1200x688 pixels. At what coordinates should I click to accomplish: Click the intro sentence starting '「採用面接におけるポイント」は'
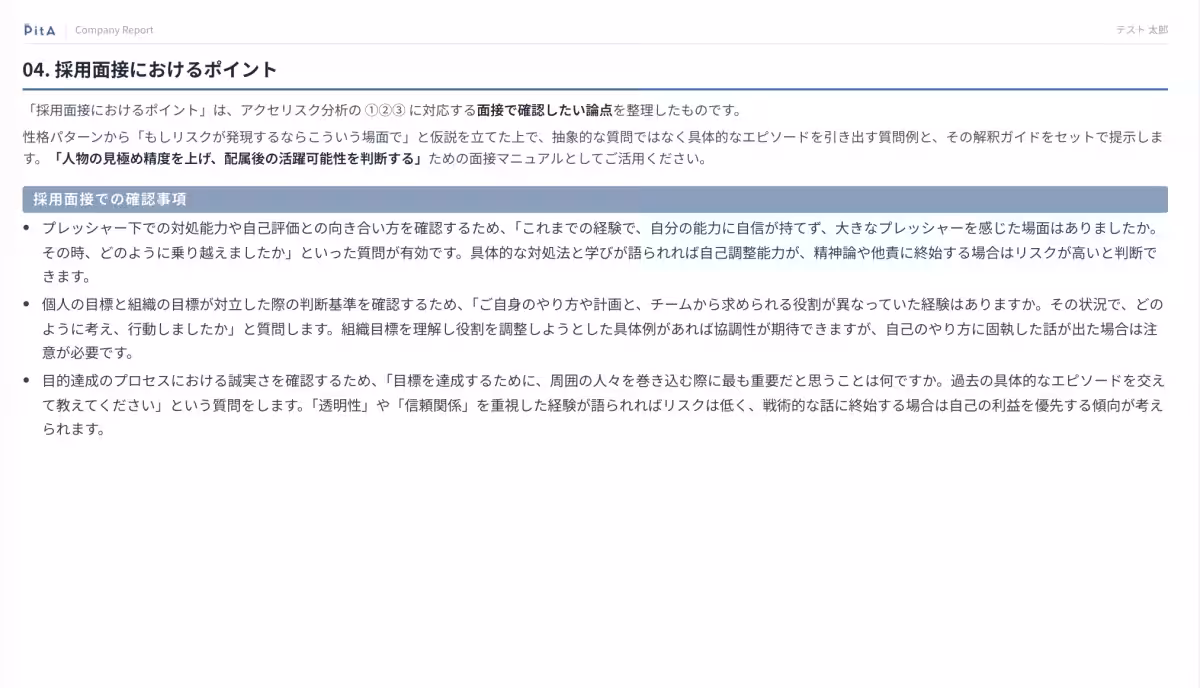(383, 110)
